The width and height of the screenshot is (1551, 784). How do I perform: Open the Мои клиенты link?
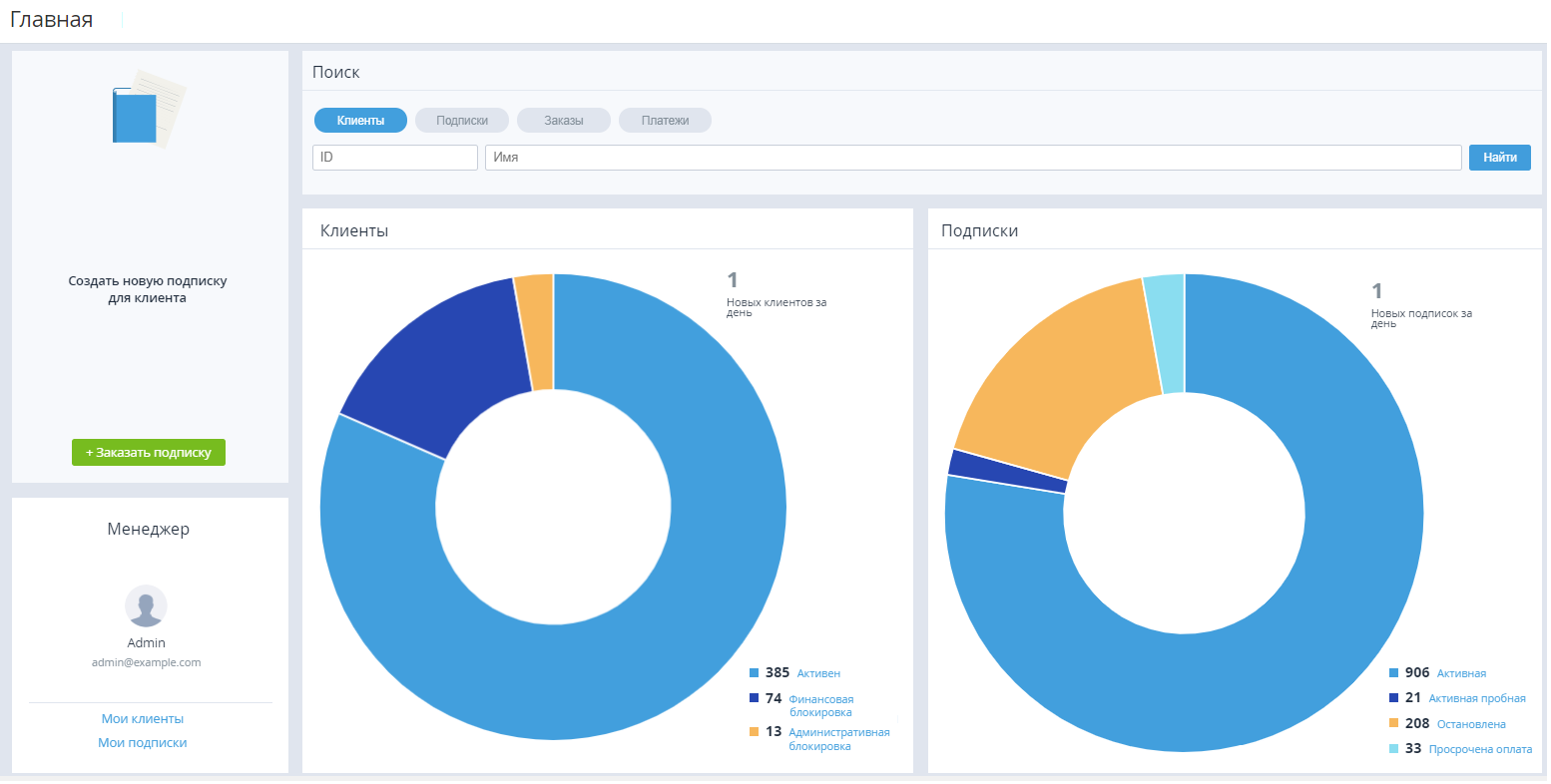pos(143,718)
